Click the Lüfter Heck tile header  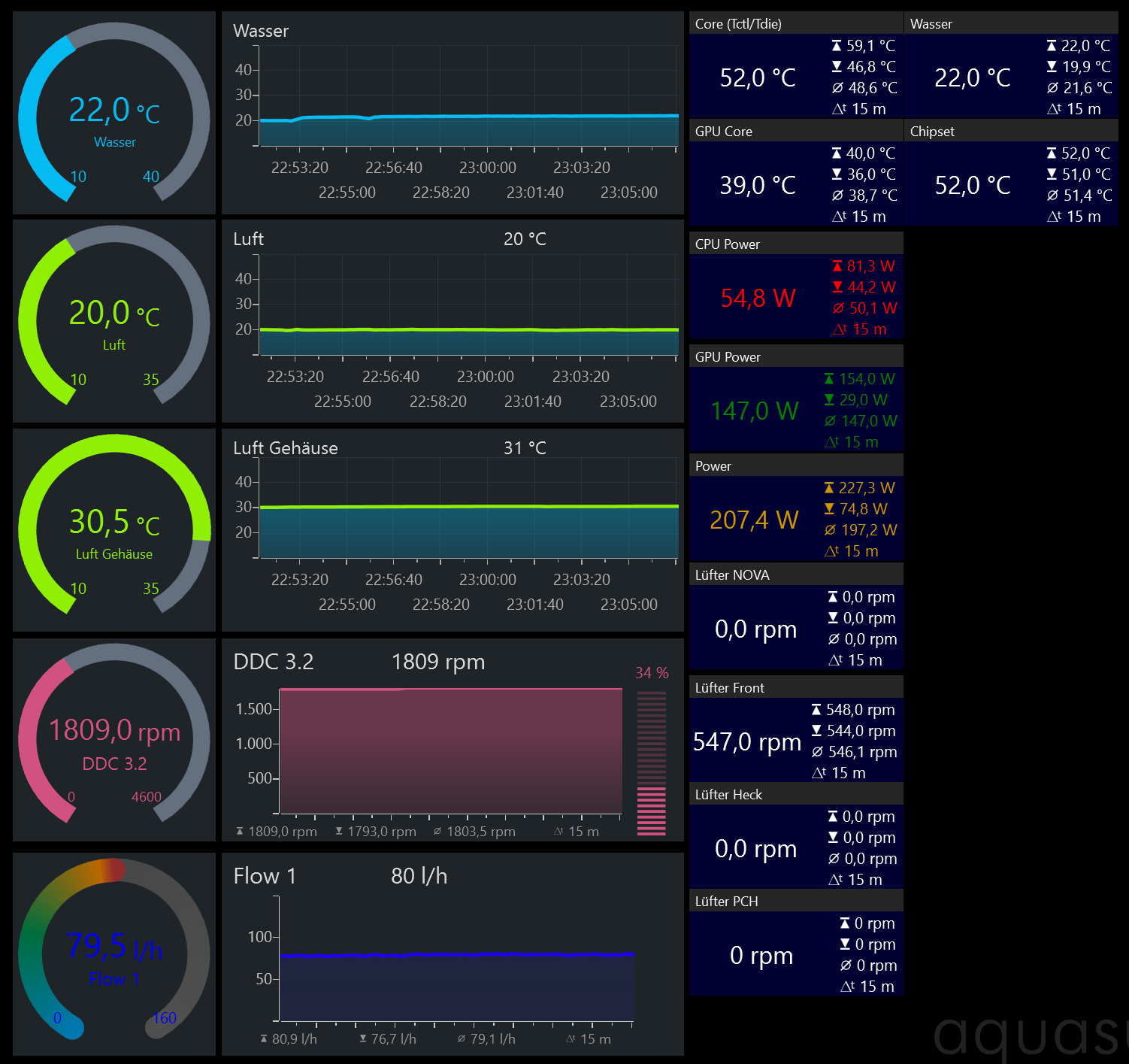point(796,794)
